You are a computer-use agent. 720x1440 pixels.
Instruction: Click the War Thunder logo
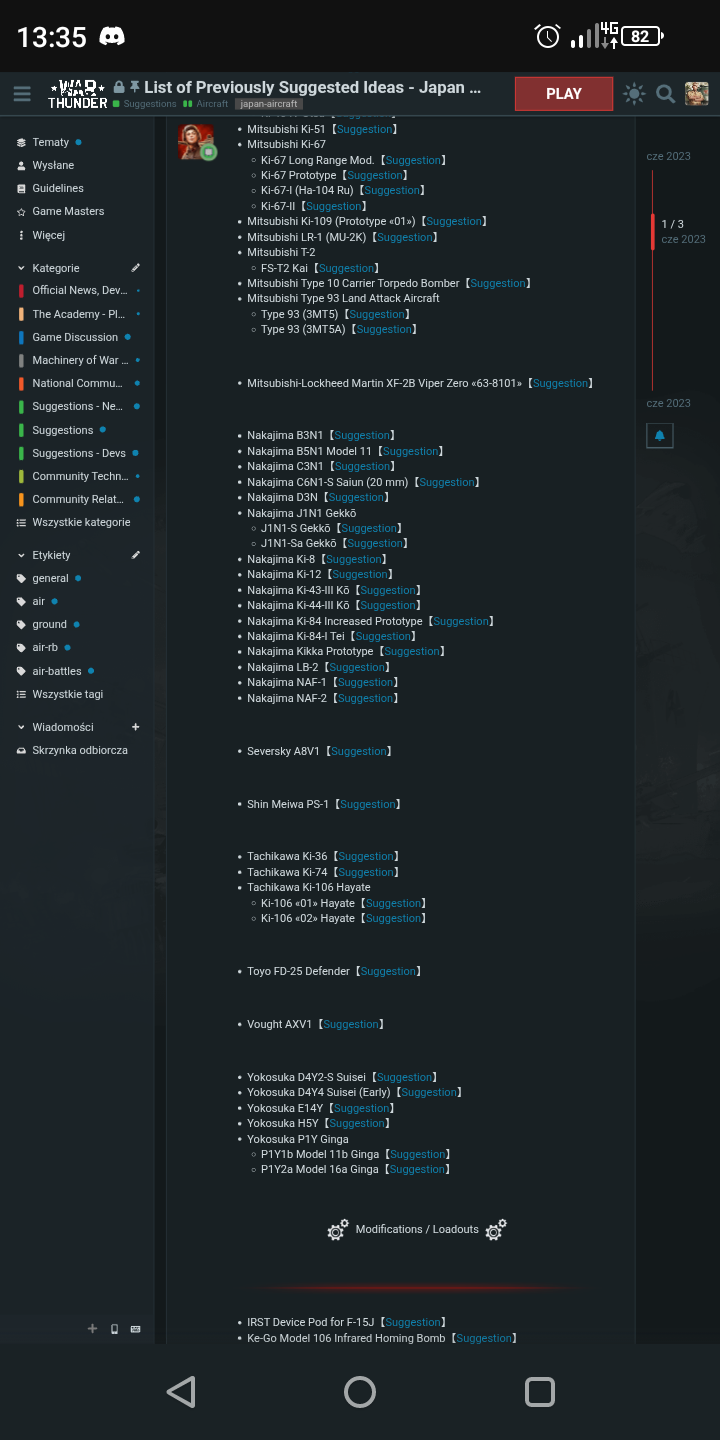[x=78, y=94]
